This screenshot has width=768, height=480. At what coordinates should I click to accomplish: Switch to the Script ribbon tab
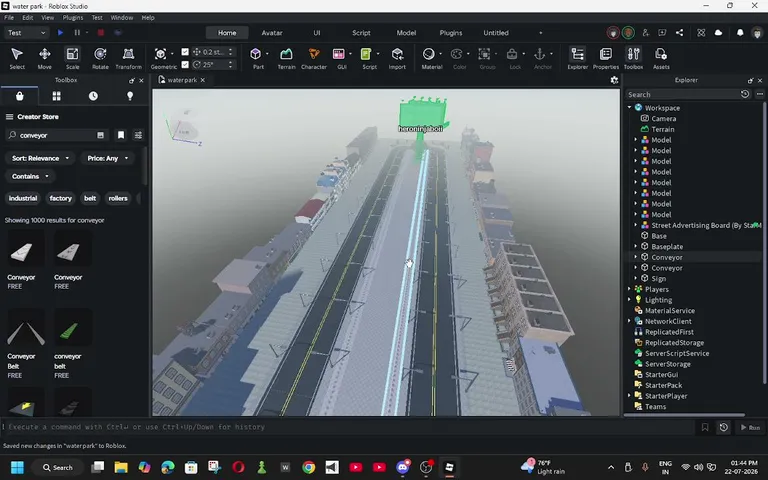click(361, 33)
